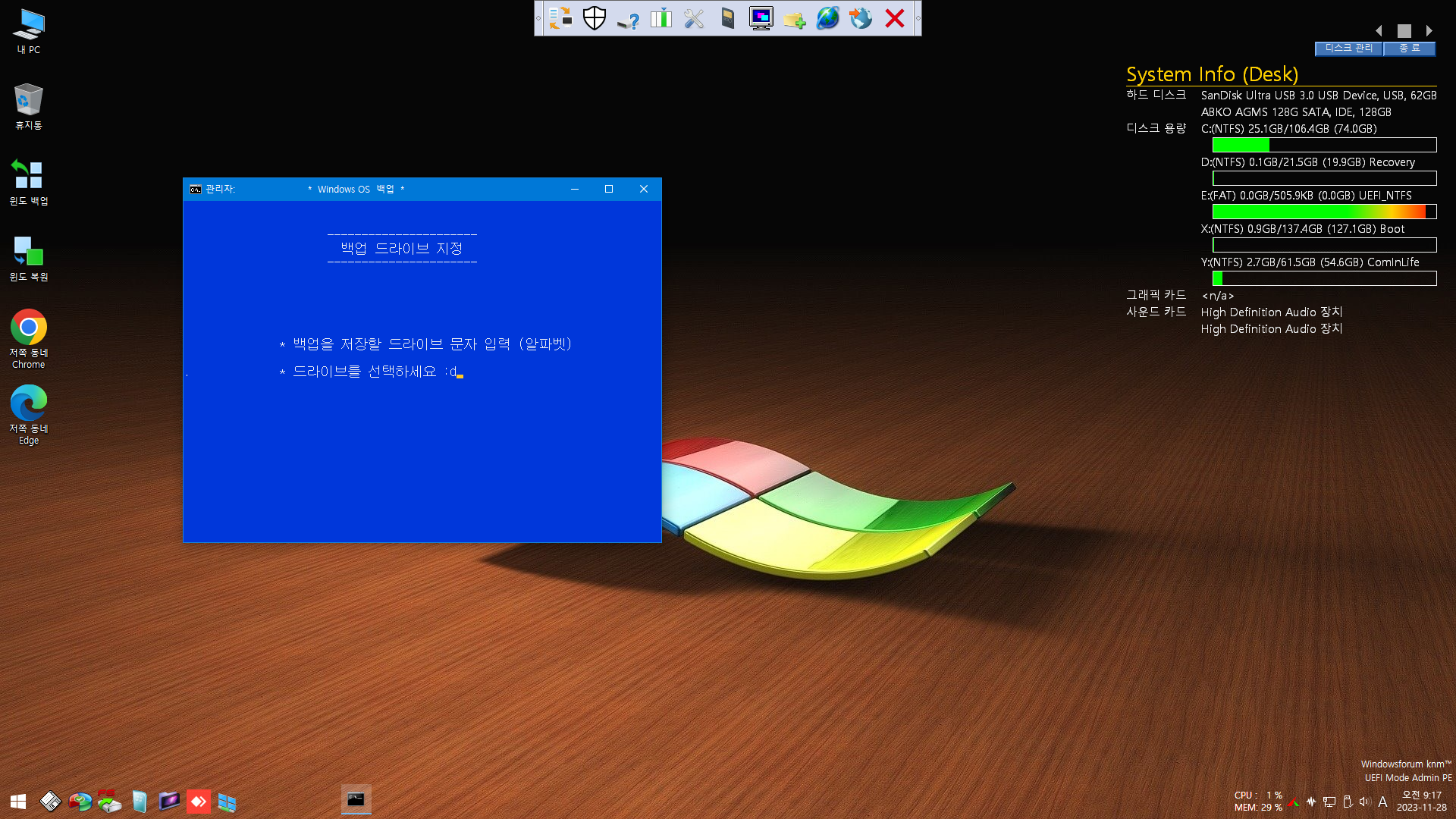
Task: Open the volume speaker tray icon
Action: click(x=1365, y=802)
